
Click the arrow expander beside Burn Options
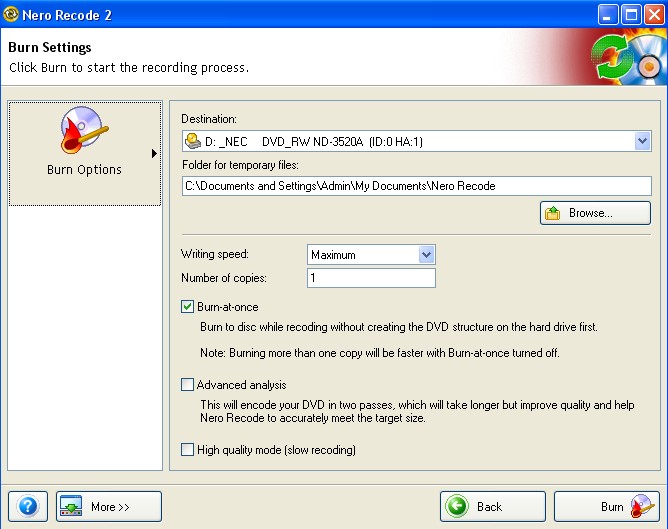[154, 153]
